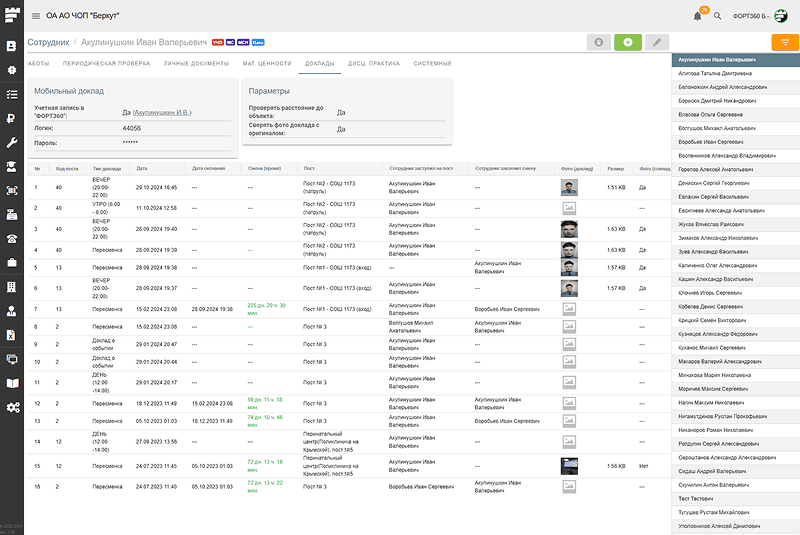Open the checklist tasks sidebar icon
Screen dimensions: 800x535
[x=12, y=94]
